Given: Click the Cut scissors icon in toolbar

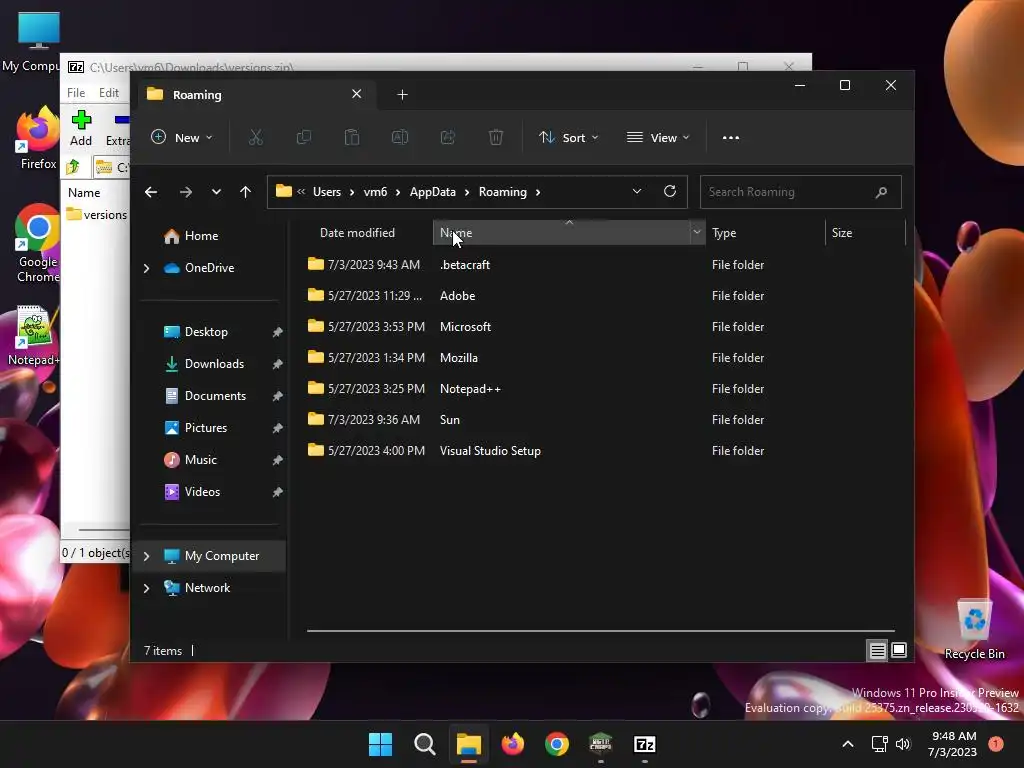Looking at the screenshot, I should 255,138.
